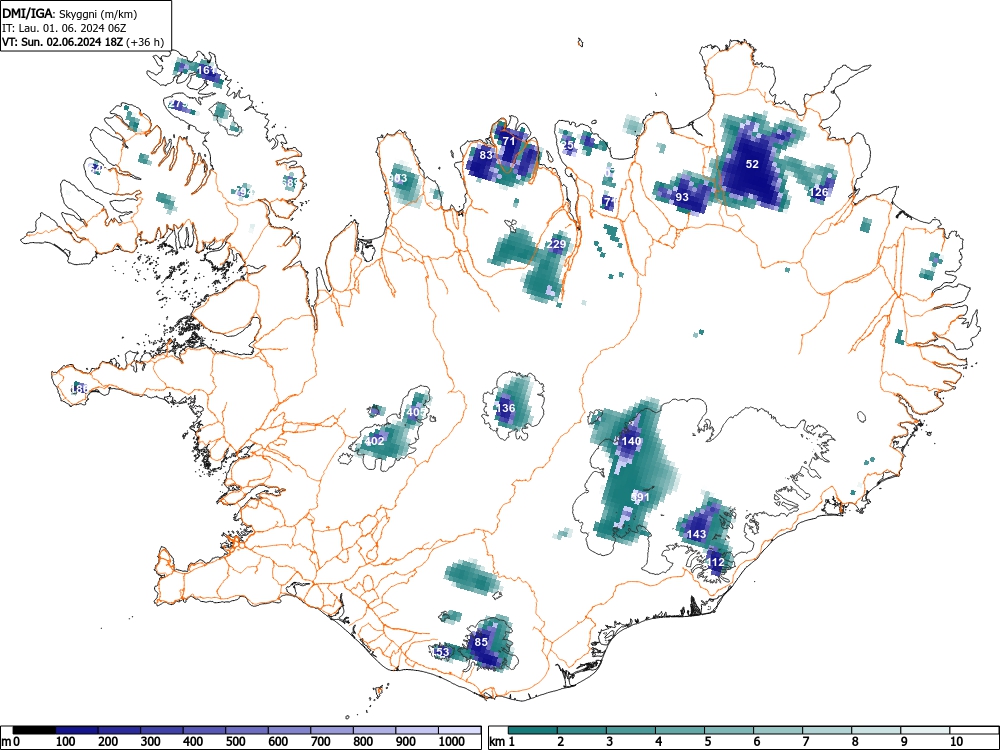Click the 'm' unit label in the left legend
The height and width of the screenshot is (750, 1000).
click(x=6, y=742)
